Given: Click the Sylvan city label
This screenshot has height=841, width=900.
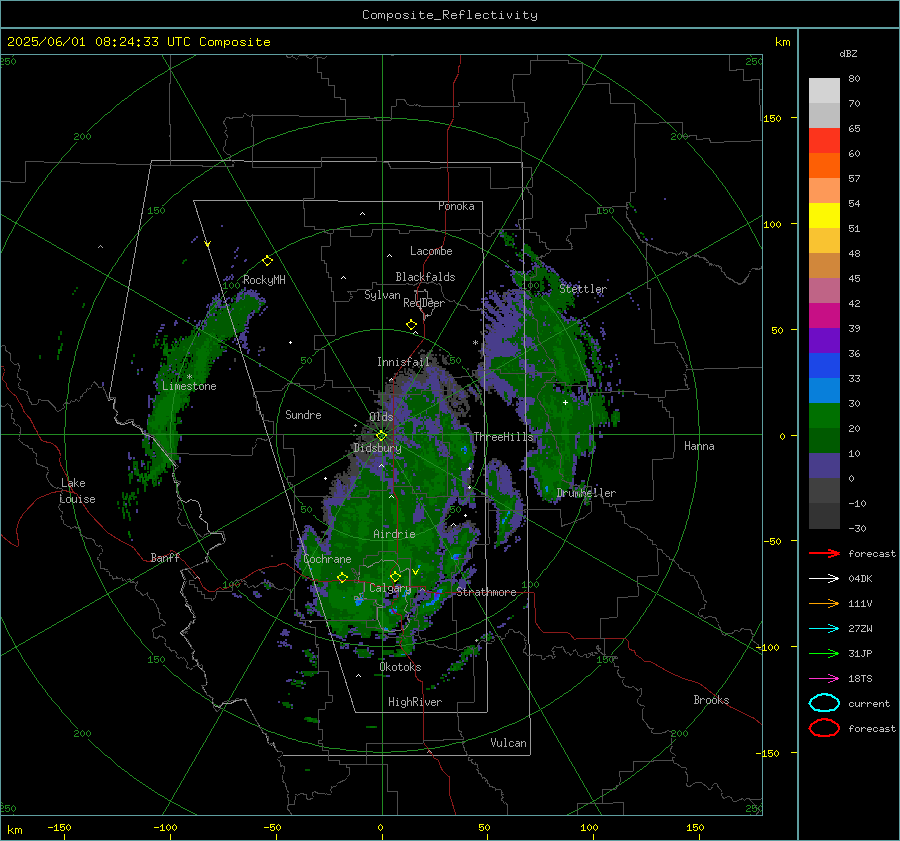Looking at the screenshot, I should (382, 295).
